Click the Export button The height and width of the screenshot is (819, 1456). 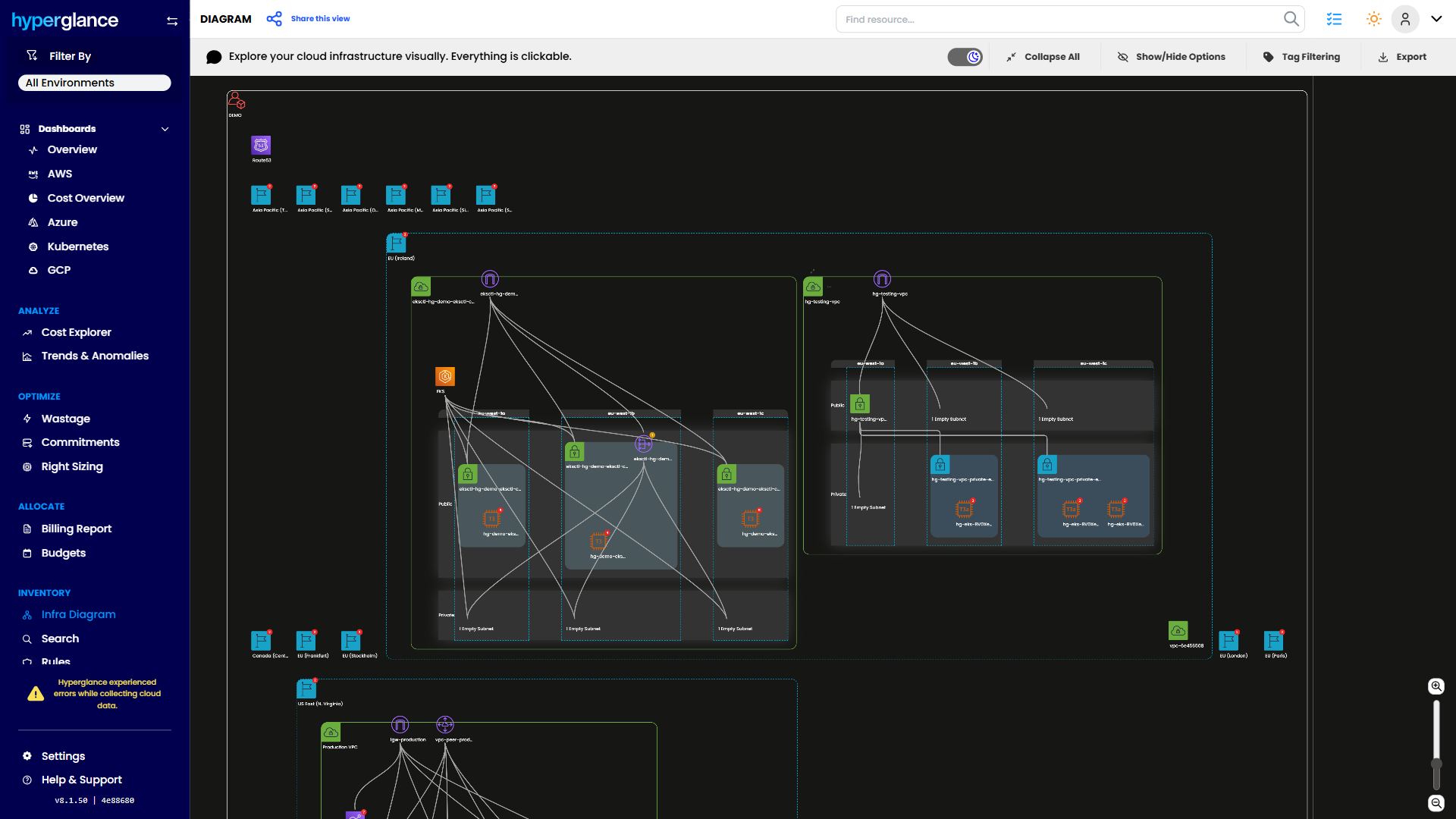pyautogui.click(x=1402, y=57)
